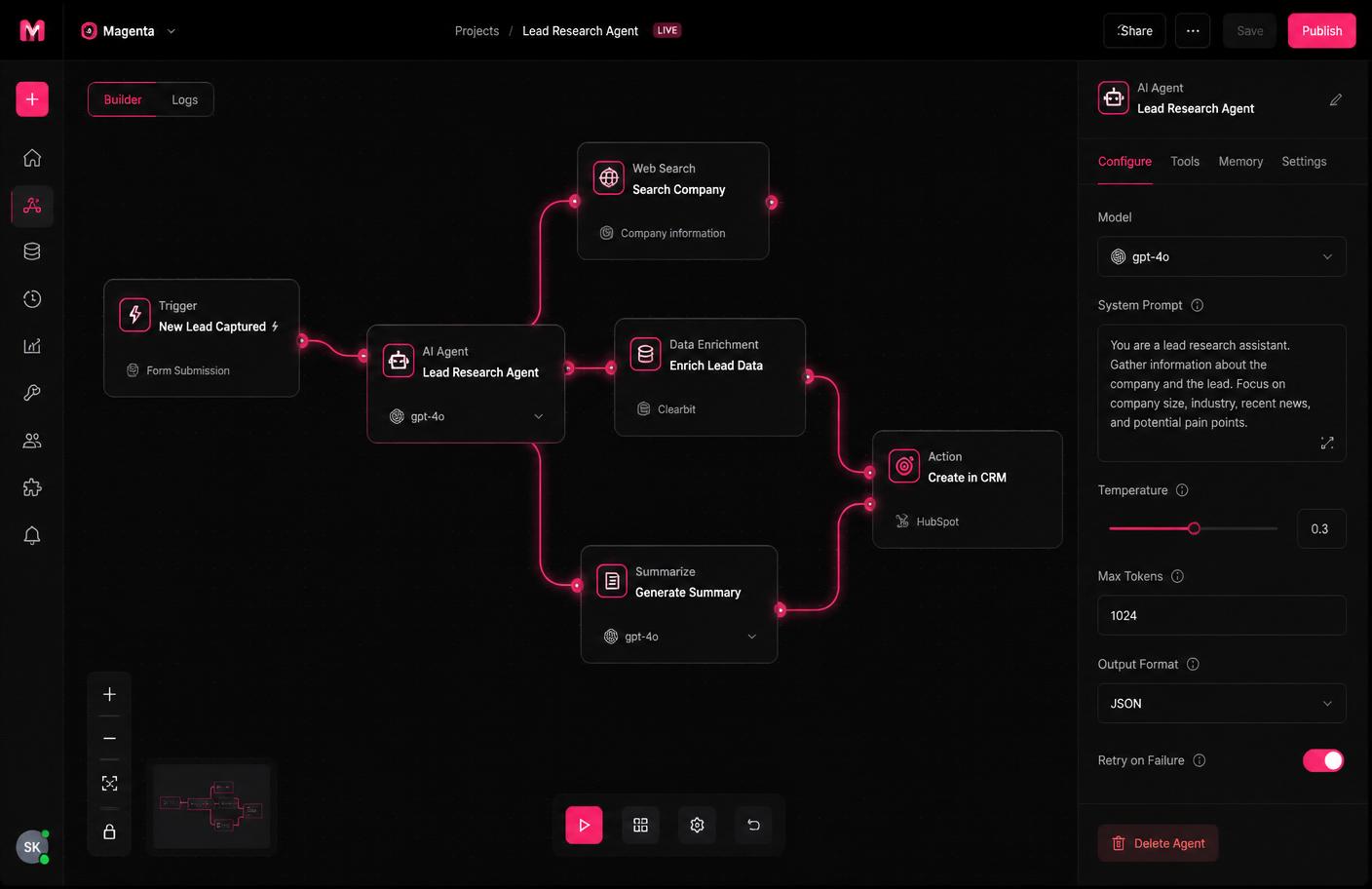Fit the workflow to view

[x=109, y=784]
